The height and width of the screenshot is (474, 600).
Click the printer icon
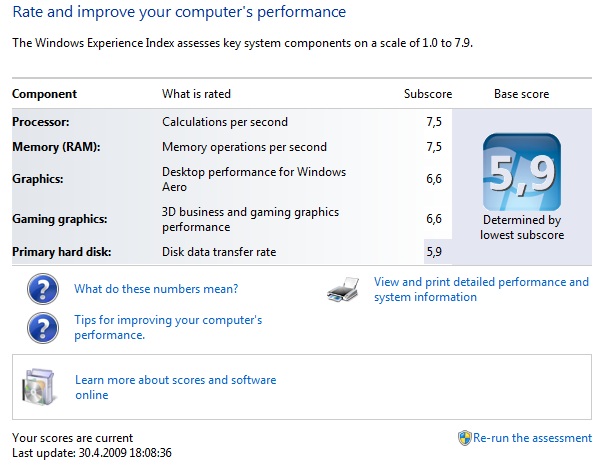click(343, 290)
